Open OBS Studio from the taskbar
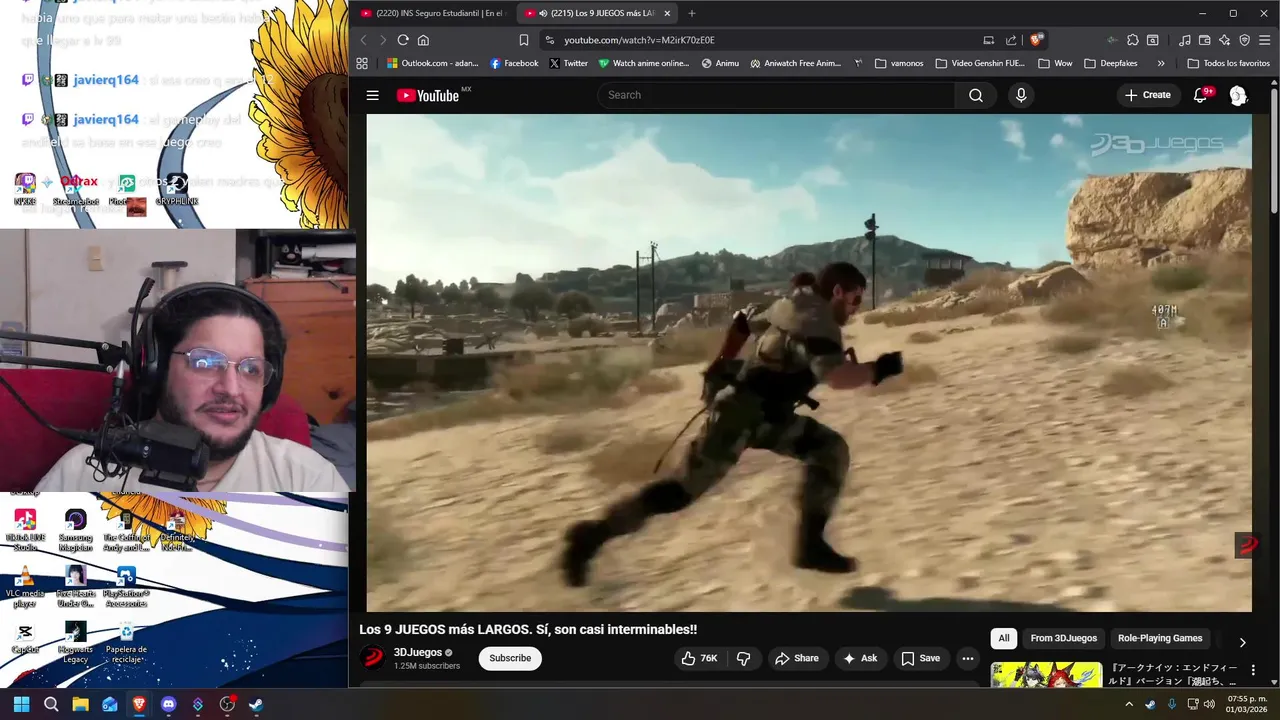Viewport: 1280px width, 720px height. point(227,704)
